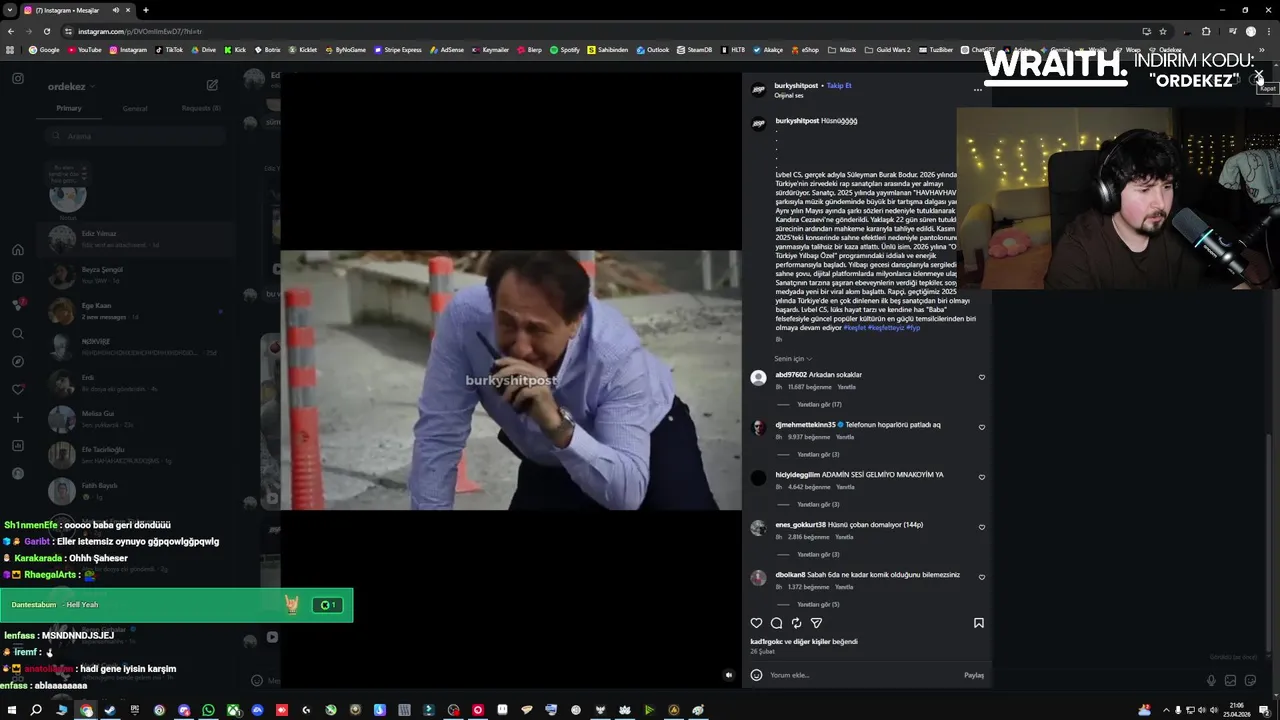Image resolution: width=1280 pixels, height=720 pixels.
Task: Open Windows Start menu
Action: tap(12, 710)
